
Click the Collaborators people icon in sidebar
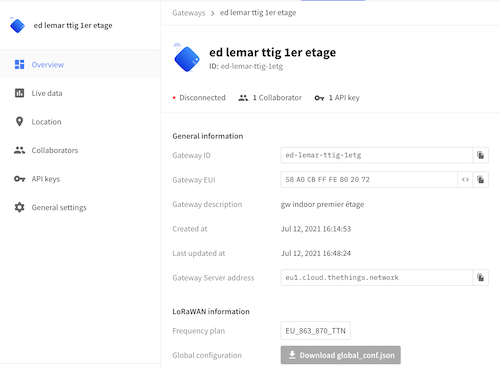pyautogui.click(x=19, y=150)
